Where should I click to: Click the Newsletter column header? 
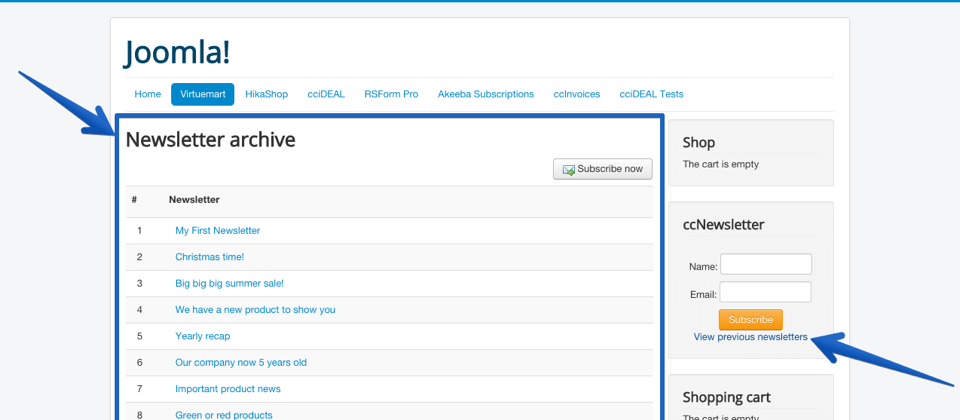[194, 200]
